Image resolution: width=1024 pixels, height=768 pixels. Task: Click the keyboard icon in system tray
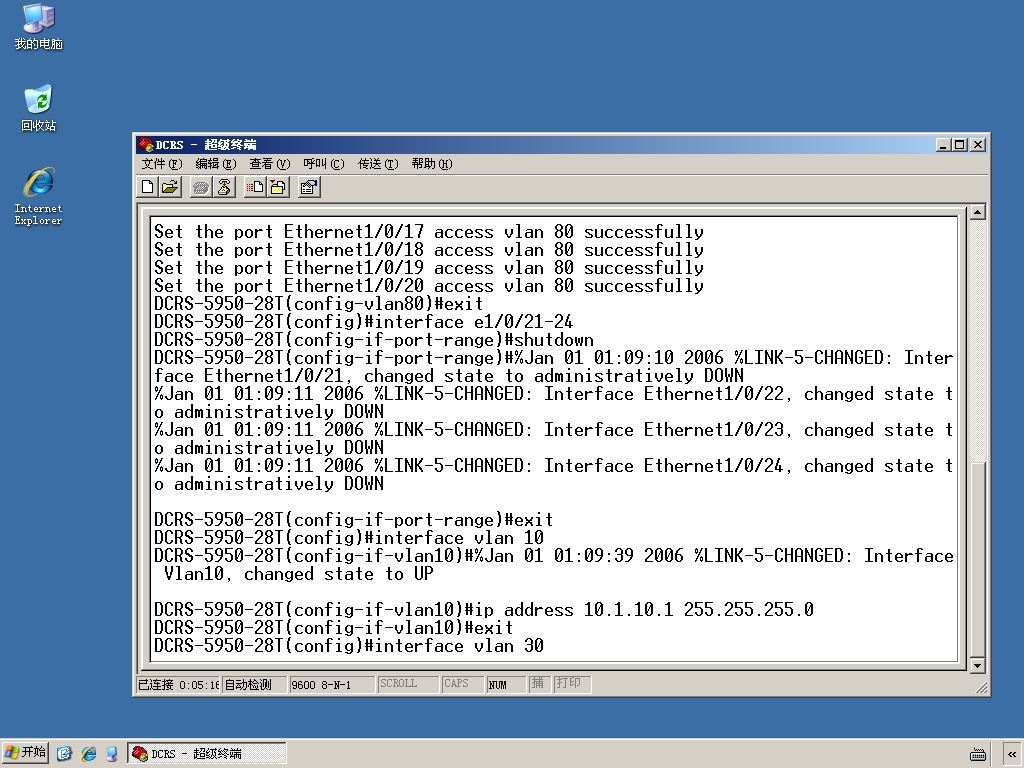click(978, 754)
